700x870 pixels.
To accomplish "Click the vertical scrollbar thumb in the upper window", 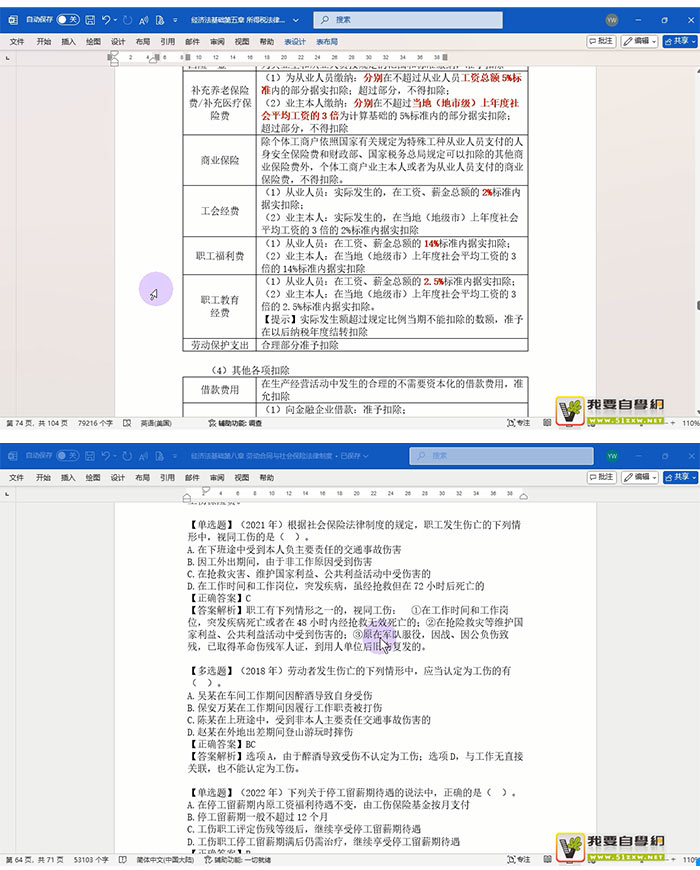I will coord(698,306).
